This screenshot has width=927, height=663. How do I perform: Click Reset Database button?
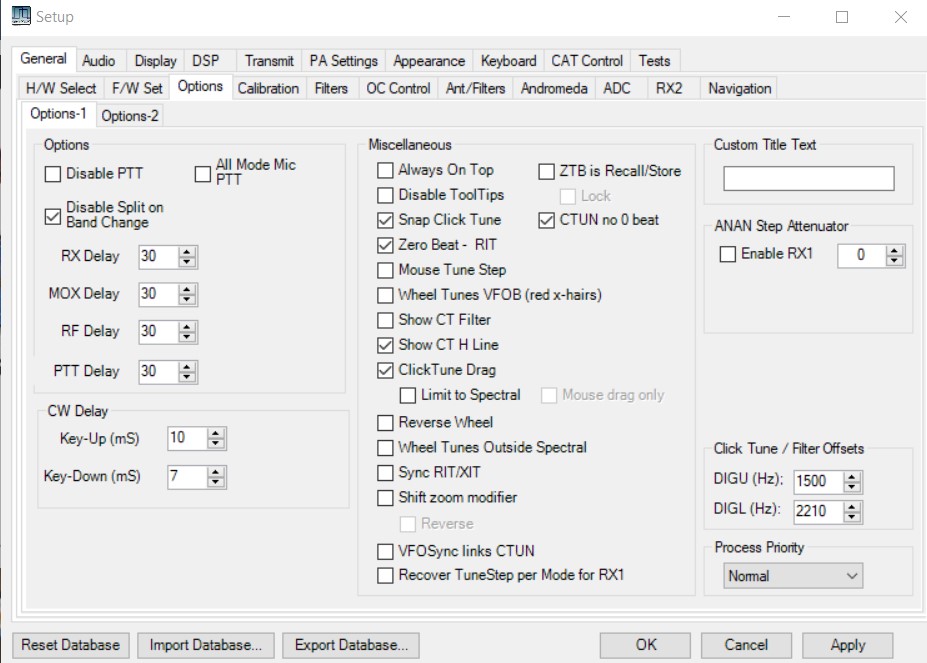tap(70, 645)
